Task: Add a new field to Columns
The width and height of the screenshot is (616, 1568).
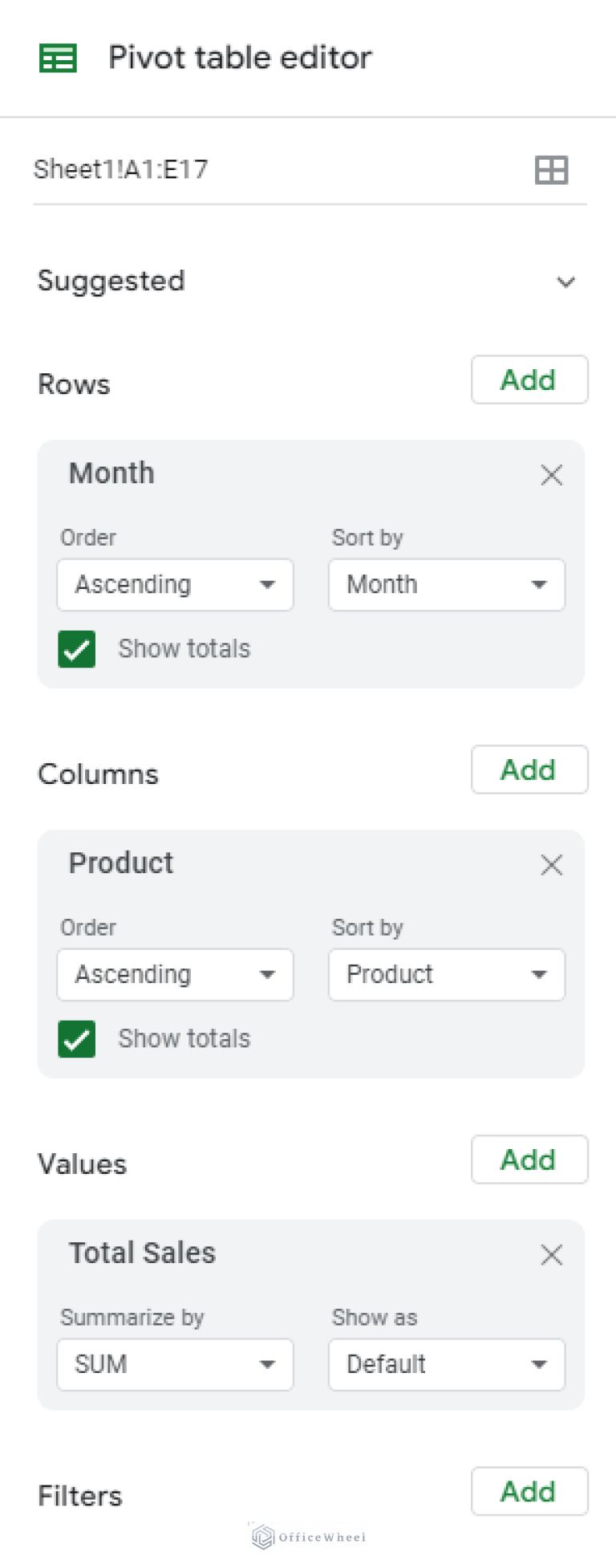Action: pos(529,770)
